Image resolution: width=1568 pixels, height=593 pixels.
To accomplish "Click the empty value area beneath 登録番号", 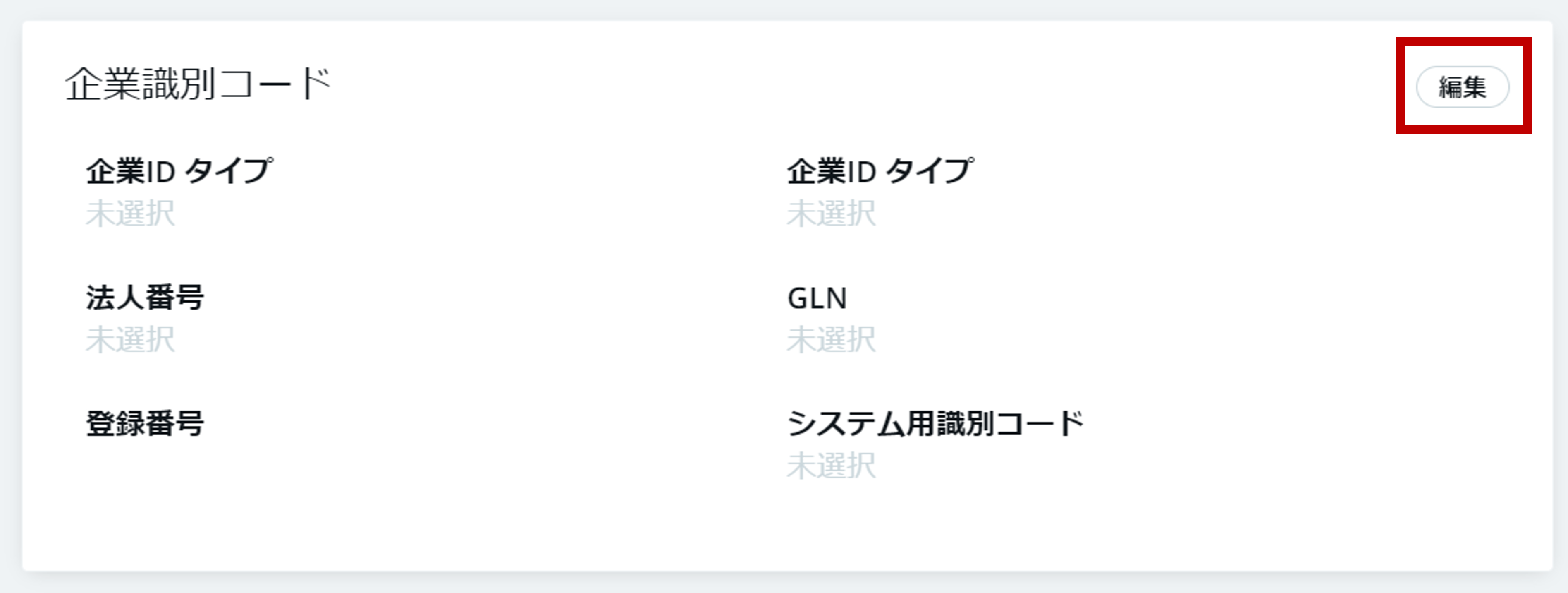I will point(130,466).
